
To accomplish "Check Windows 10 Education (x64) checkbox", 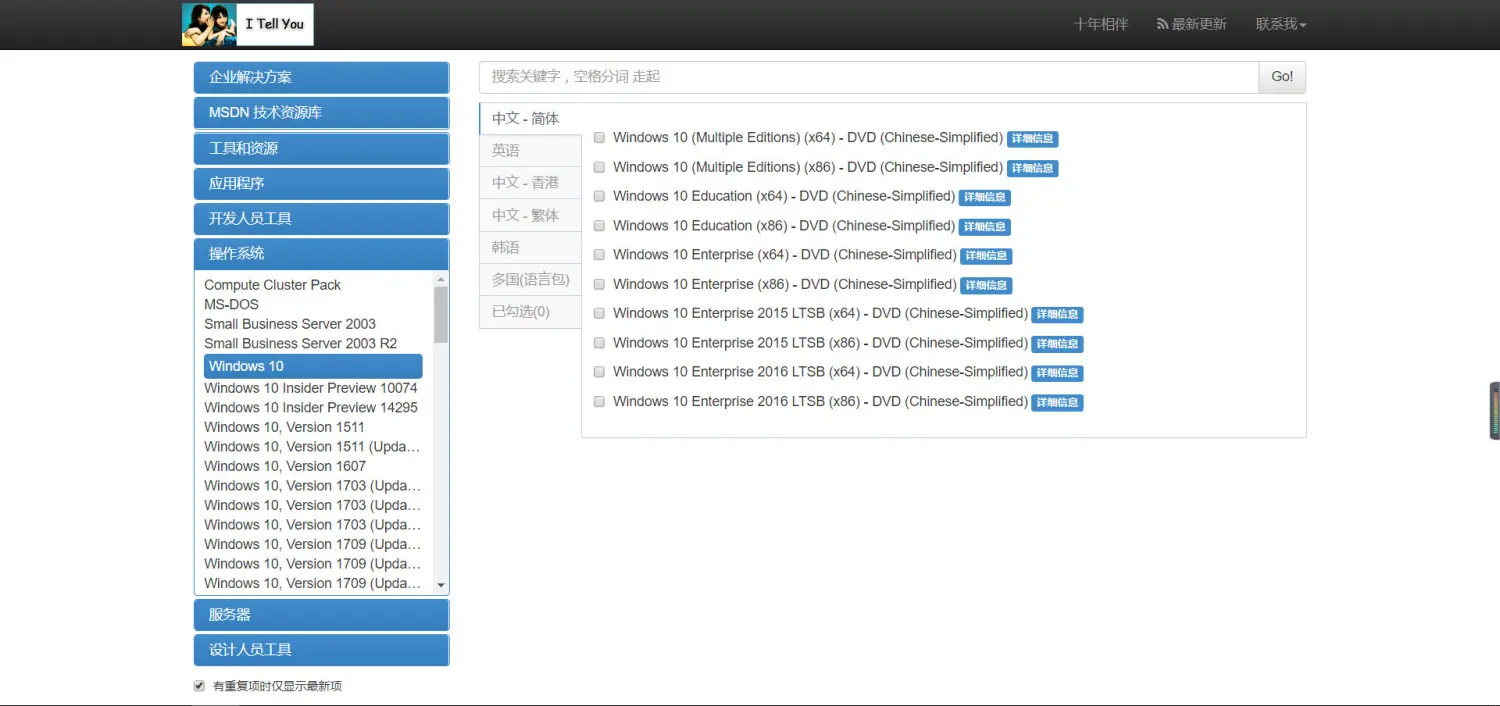I will click(x=599, y=196).
